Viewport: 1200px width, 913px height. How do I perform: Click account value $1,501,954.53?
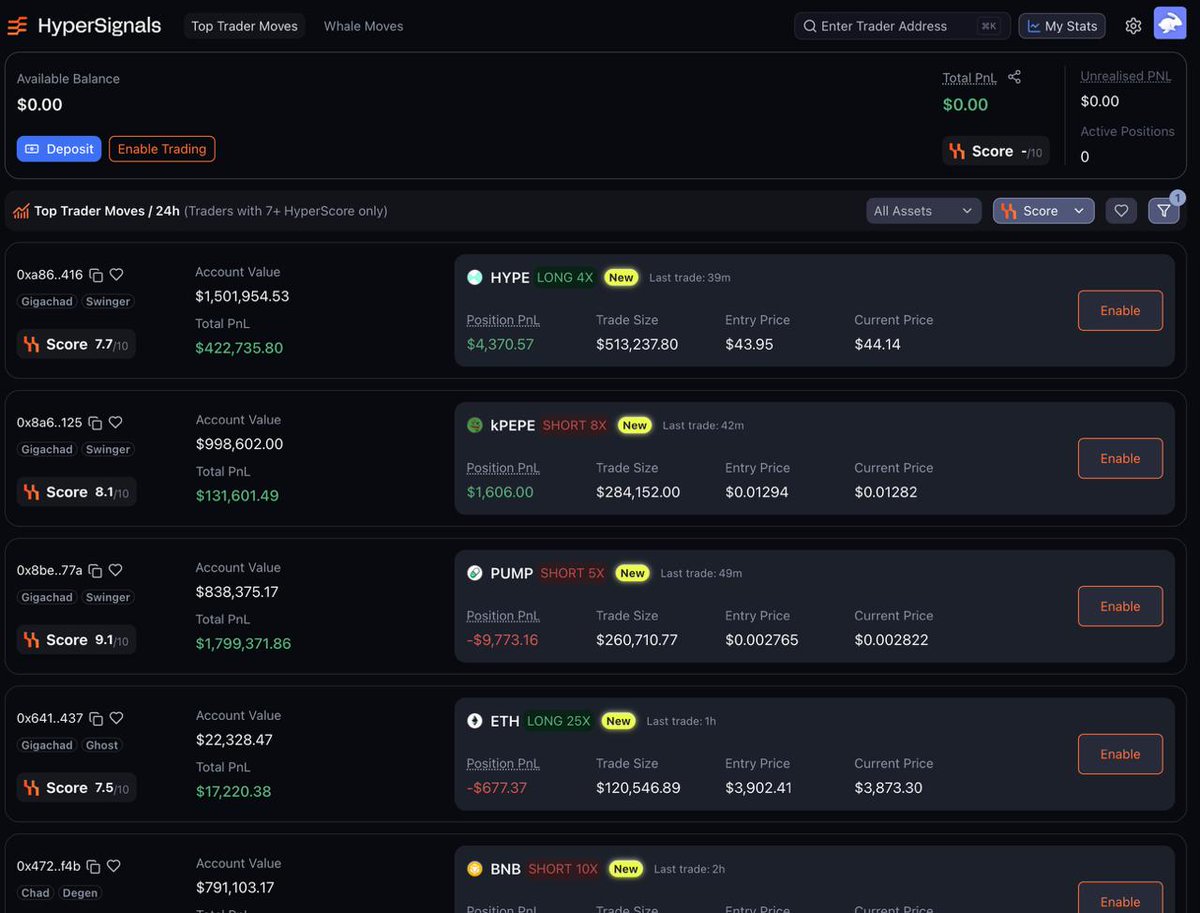click(242, 296)
